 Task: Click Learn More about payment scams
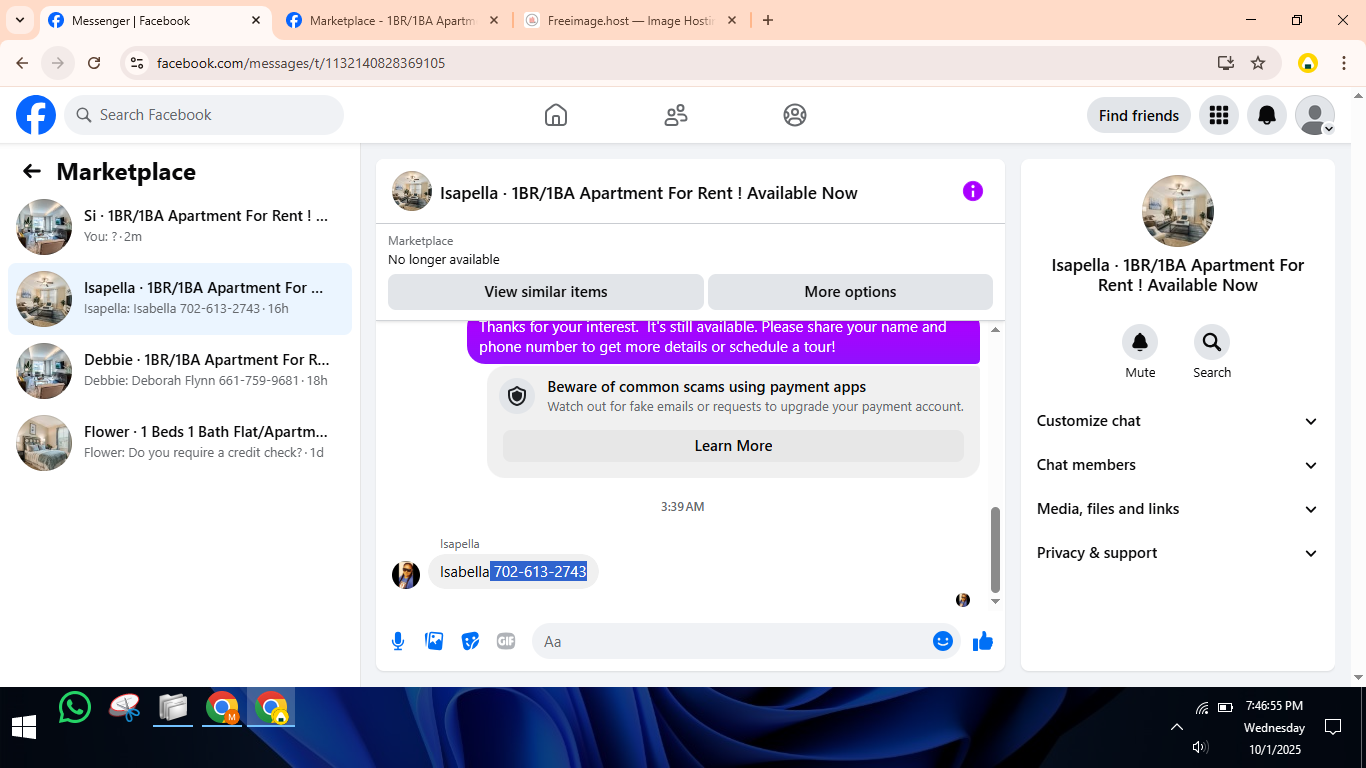(733, 446)
